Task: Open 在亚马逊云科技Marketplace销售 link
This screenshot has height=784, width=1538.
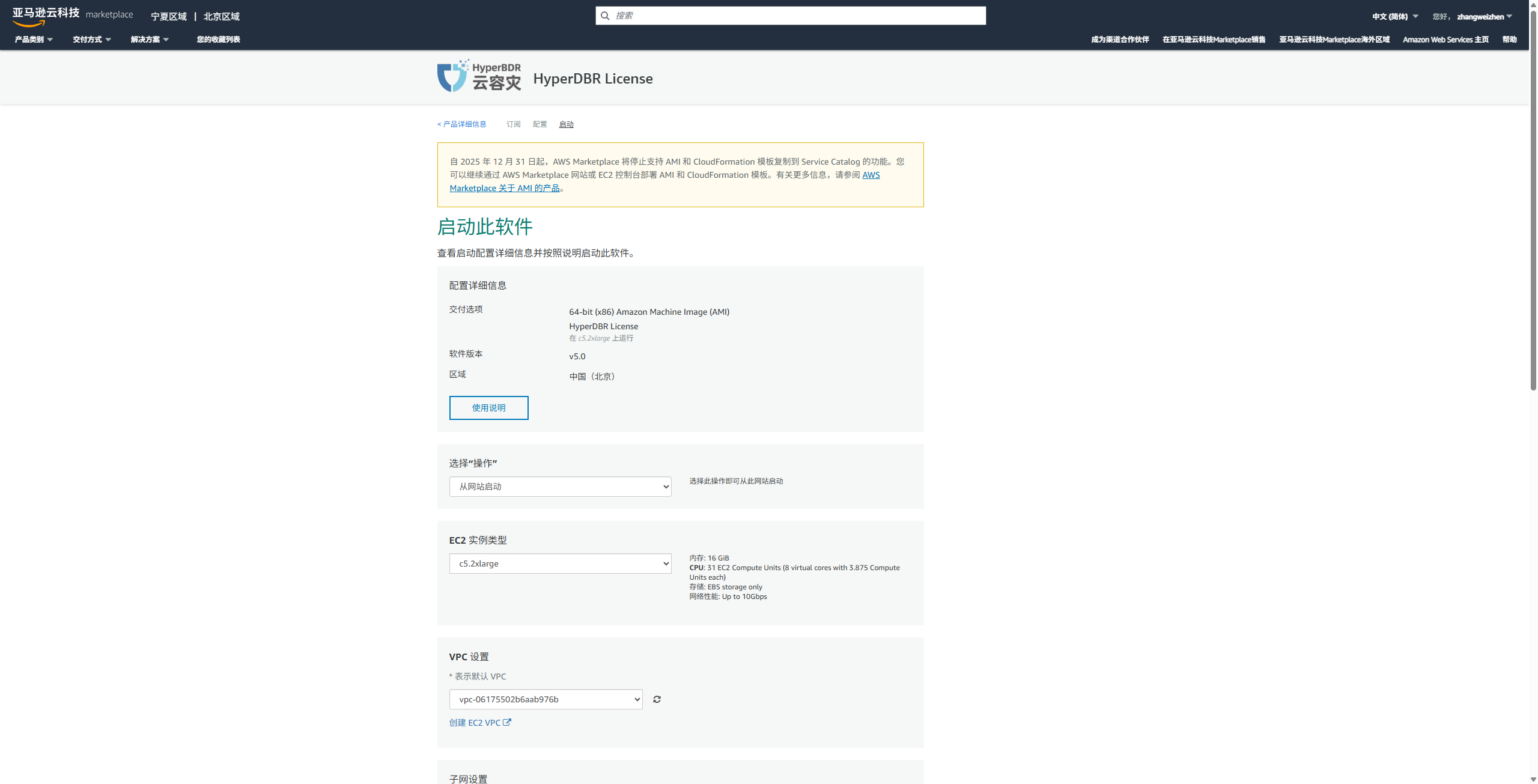Action: [1214, 40]
